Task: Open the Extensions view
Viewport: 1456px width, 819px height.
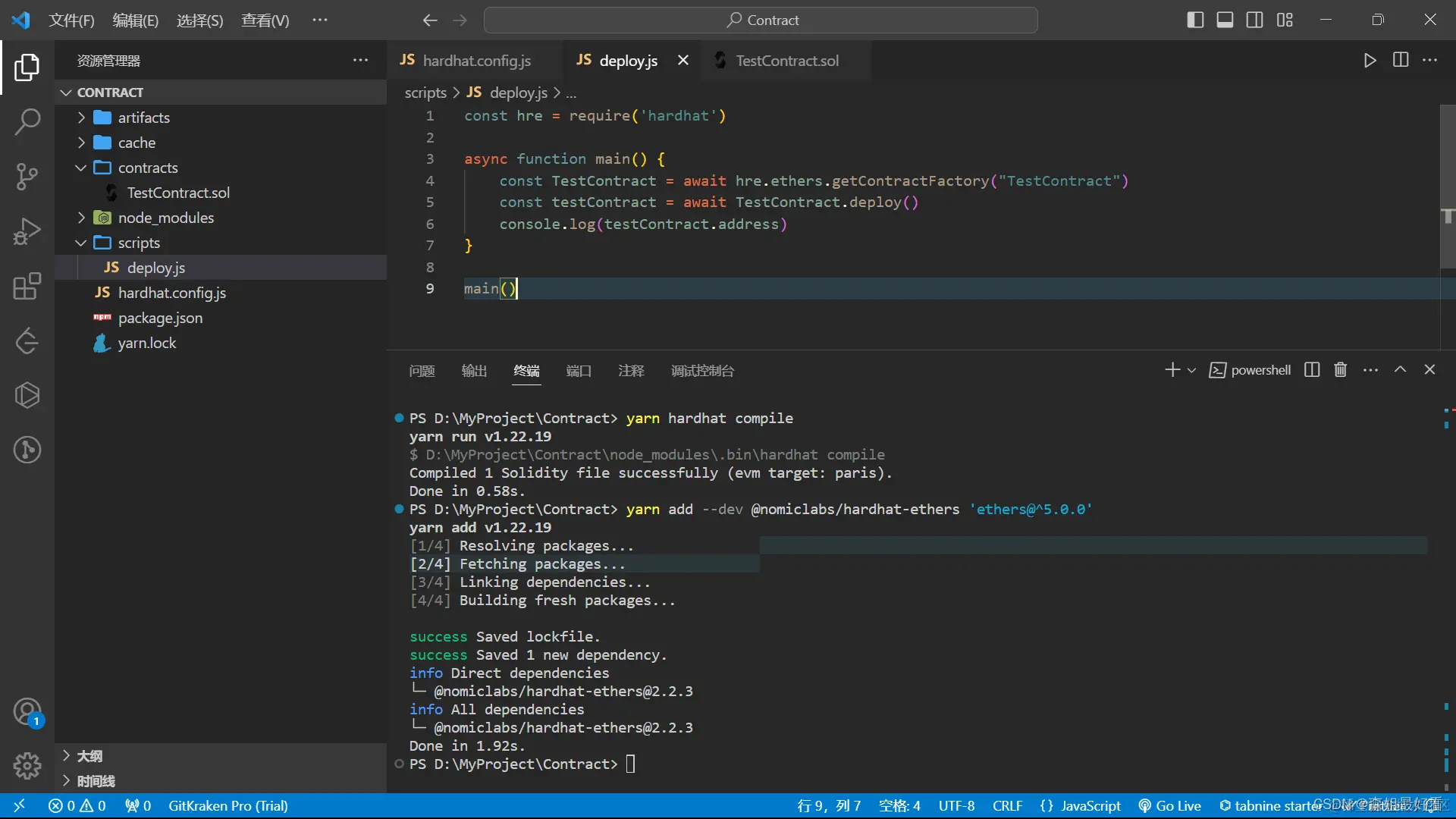Action: click(27, 287)
